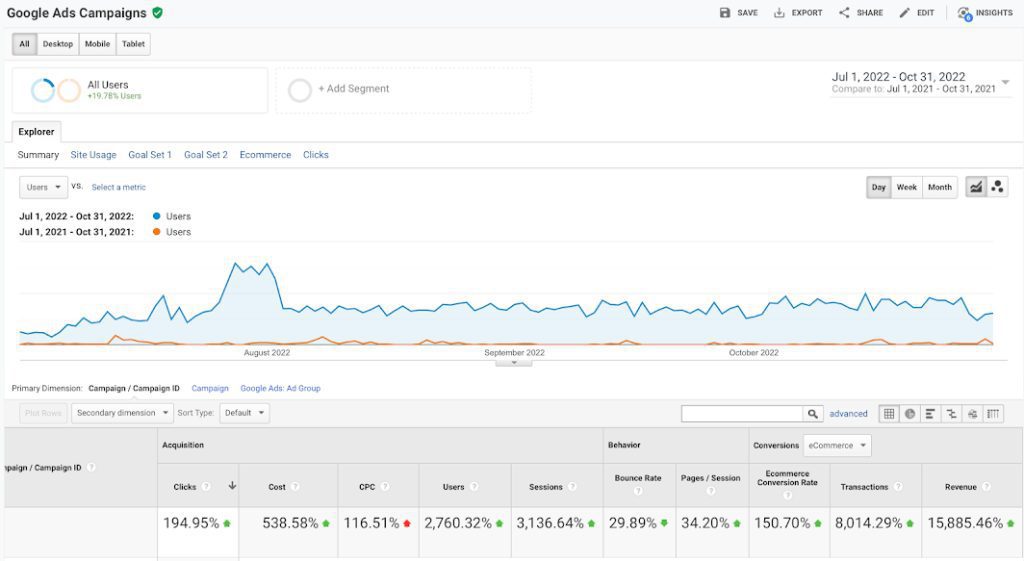
Task: Select the Mobile device filter
Action: (97, 44)
